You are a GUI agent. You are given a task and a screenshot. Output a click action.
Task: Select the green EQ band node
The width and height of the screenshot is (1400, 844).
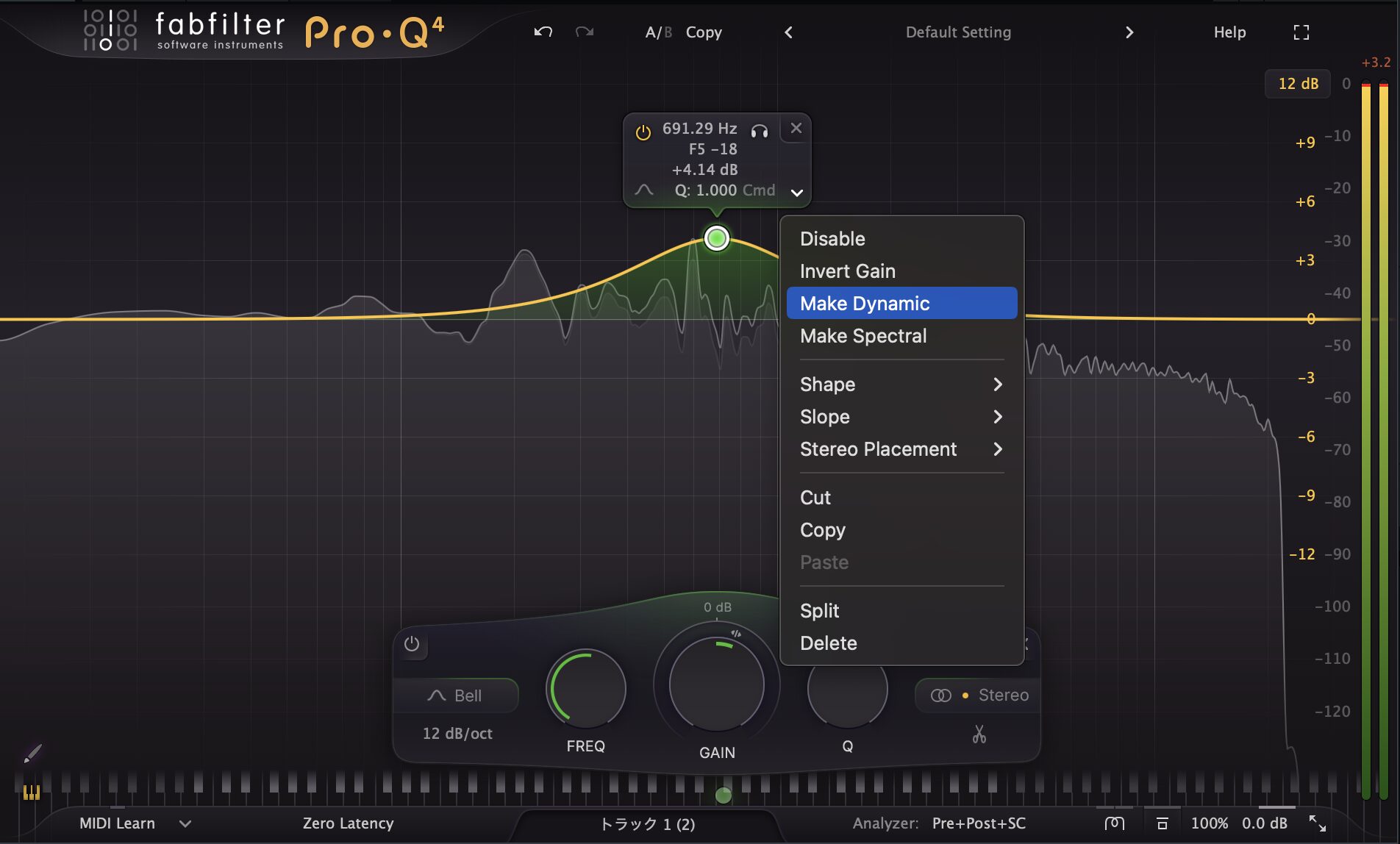(716, 238)
